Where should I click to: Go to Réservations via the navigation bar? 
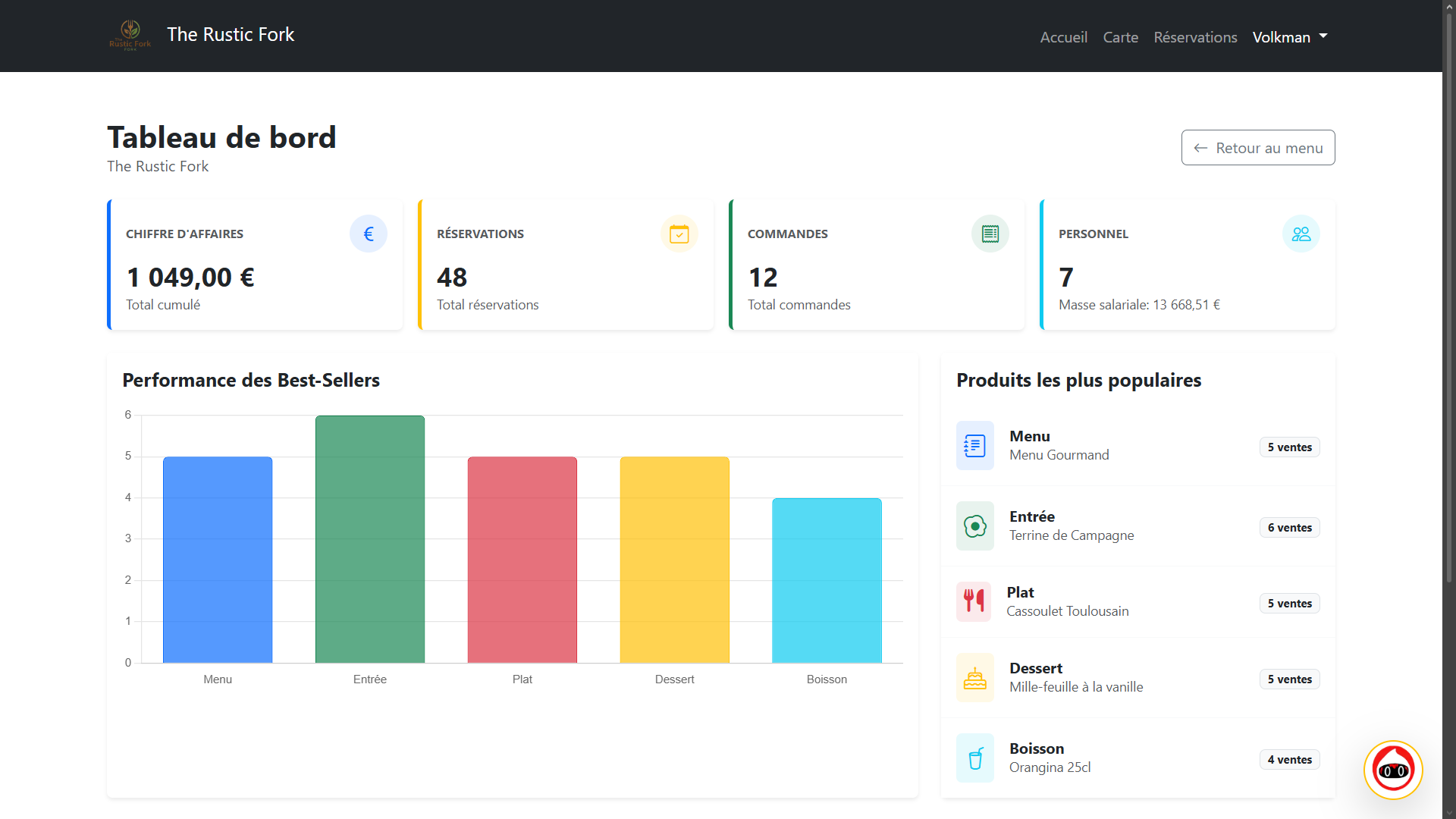1195,36
